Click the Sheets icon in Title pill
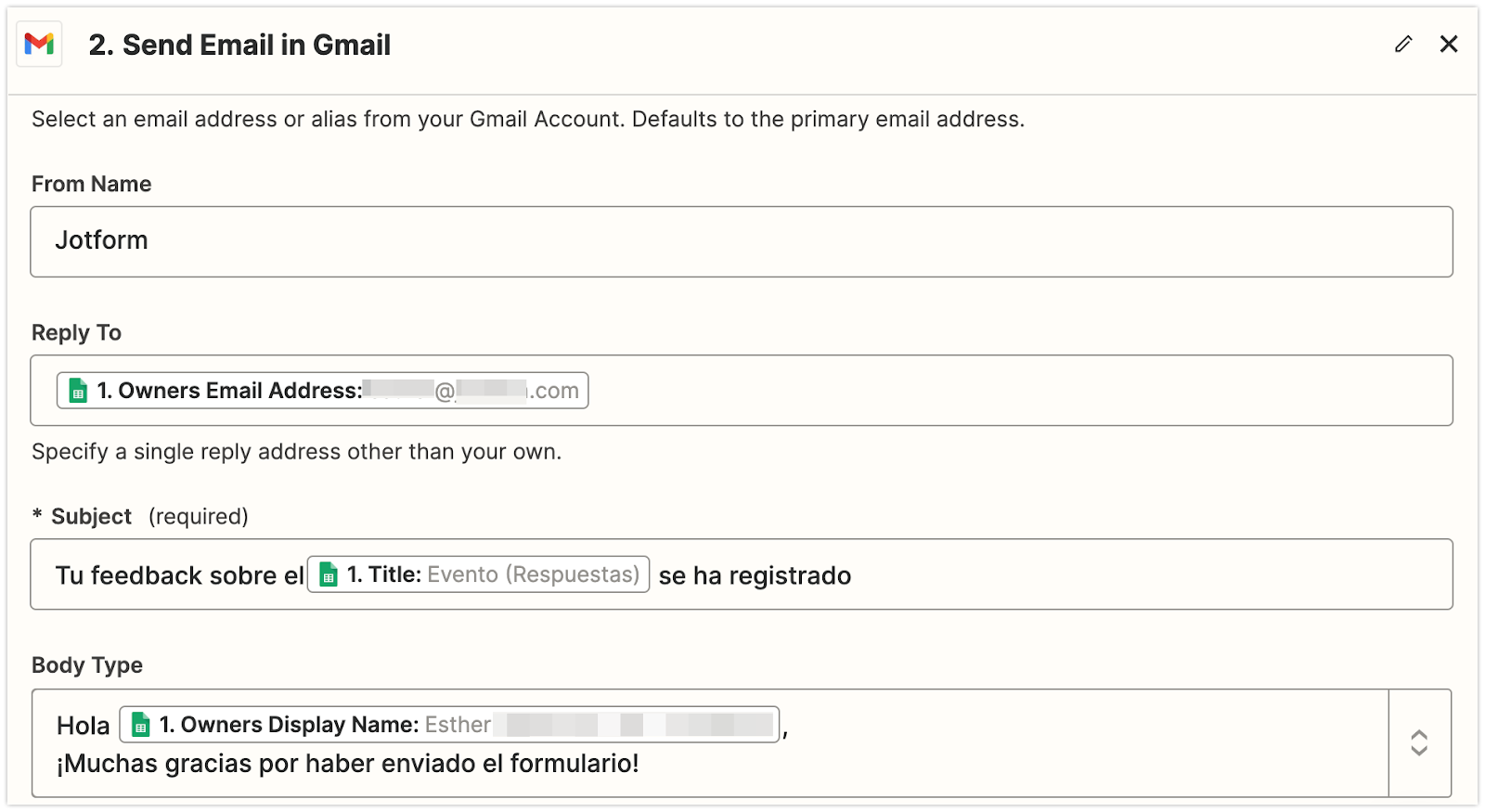The height and width of the screenshot is (812, 1485). [329, 575]
